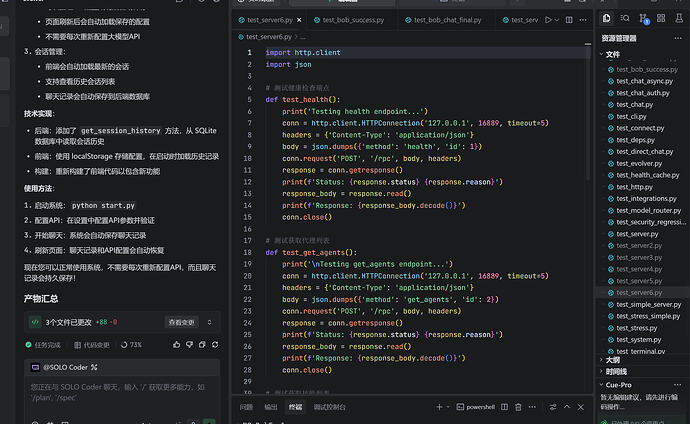This screenshot has width=690, height=424.
Task: Open test_cli.py in file tree
Action: [x=631, y=117]
